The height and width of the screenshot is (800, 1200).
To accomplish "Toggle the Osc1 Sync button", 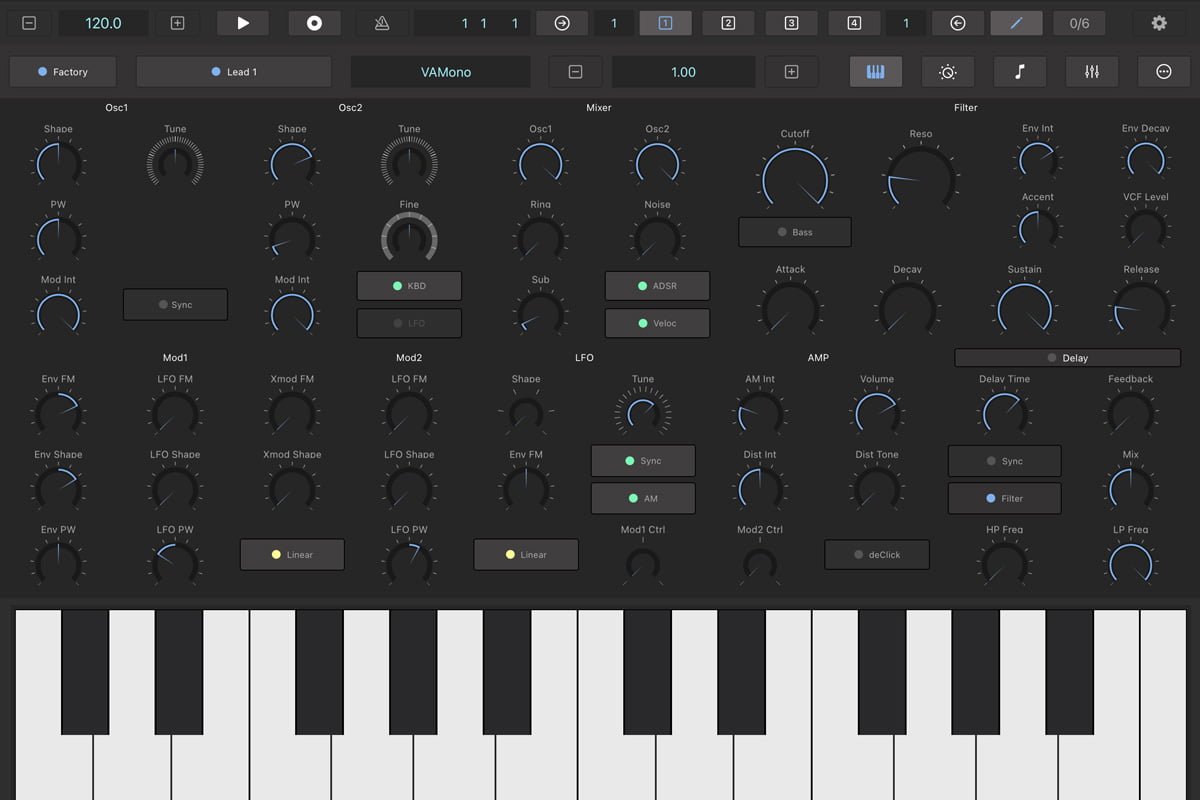I will click(175, 305).
